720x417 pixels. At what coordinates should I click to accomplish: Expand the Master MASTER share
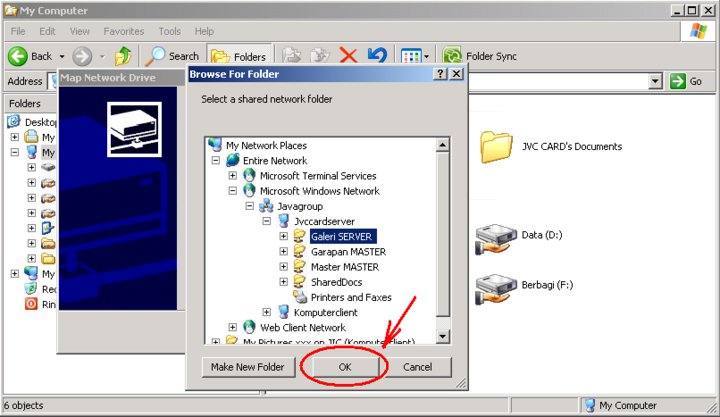[x=283, y=266]
